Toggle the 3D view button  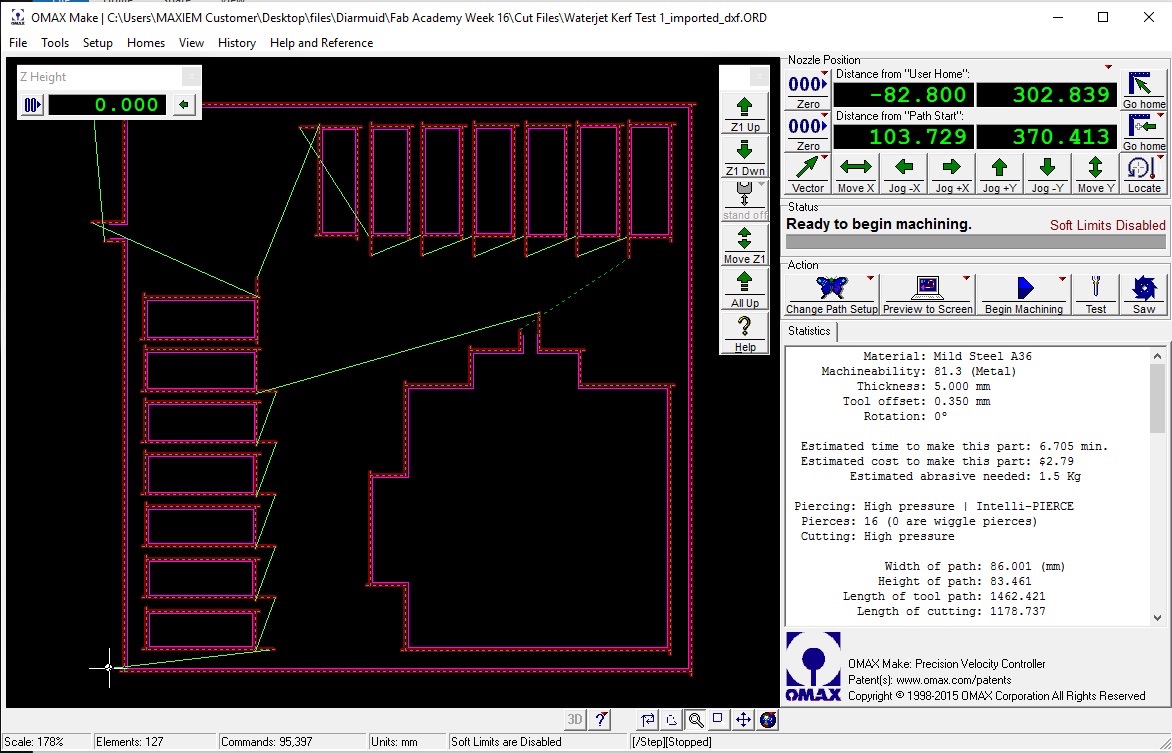[x=574, y=719]
